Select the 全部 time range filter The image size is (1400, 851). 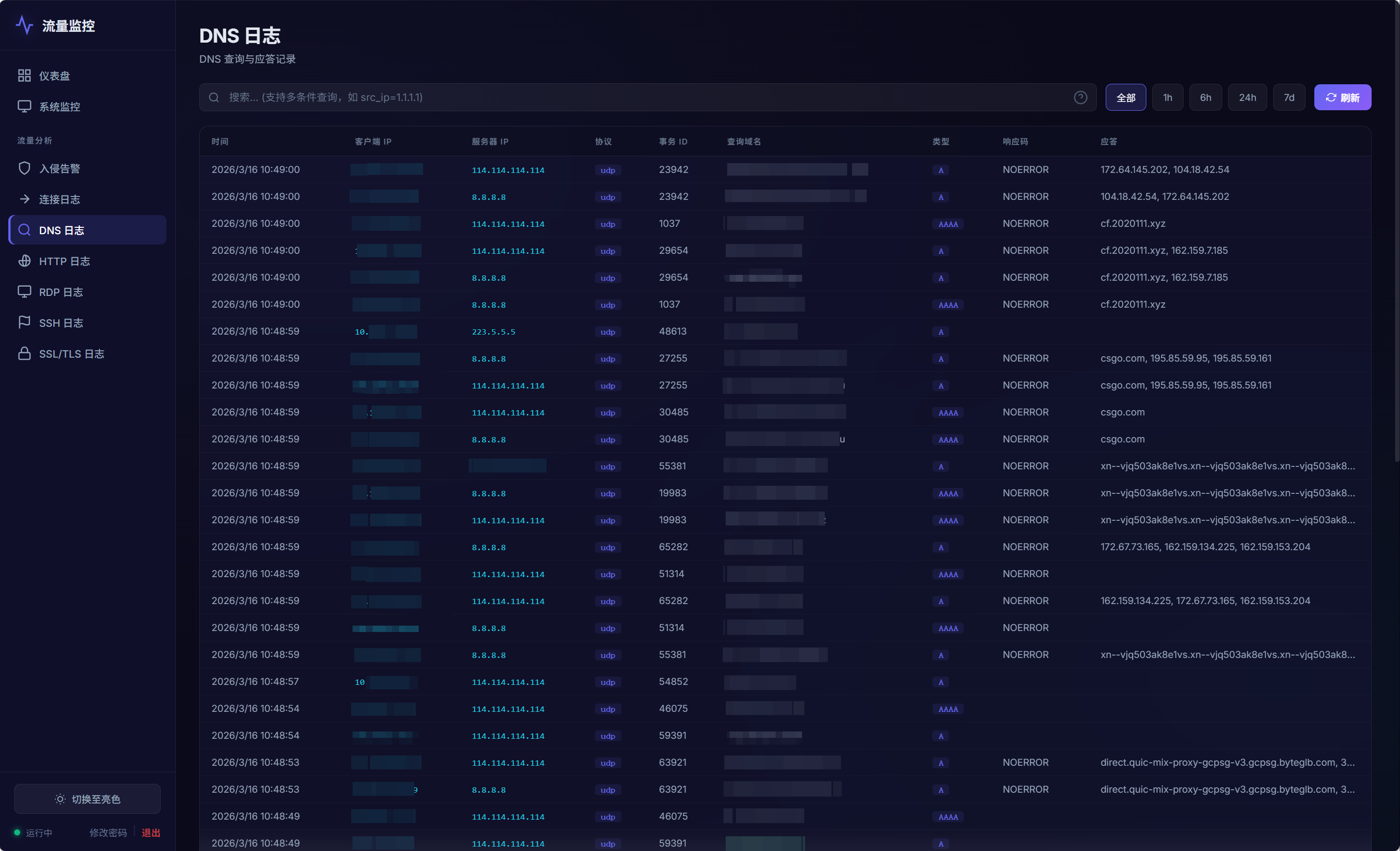coord(1125,97)
